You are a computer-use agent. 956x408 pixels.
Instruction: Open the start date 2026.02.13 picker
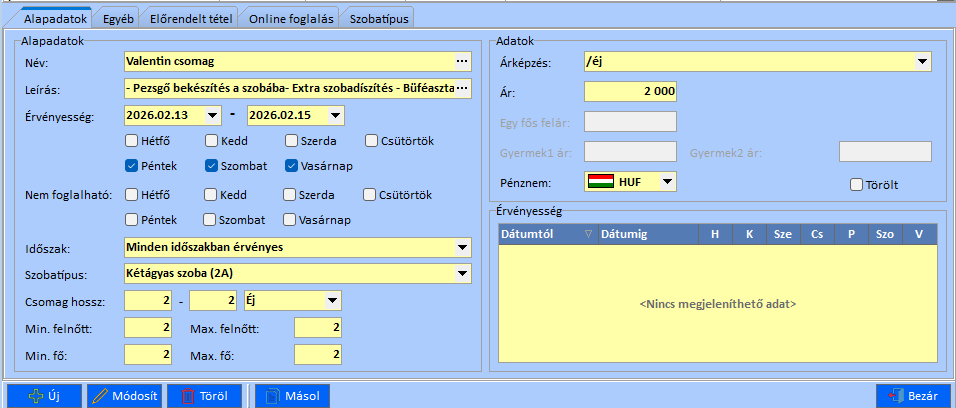point(211,116)
